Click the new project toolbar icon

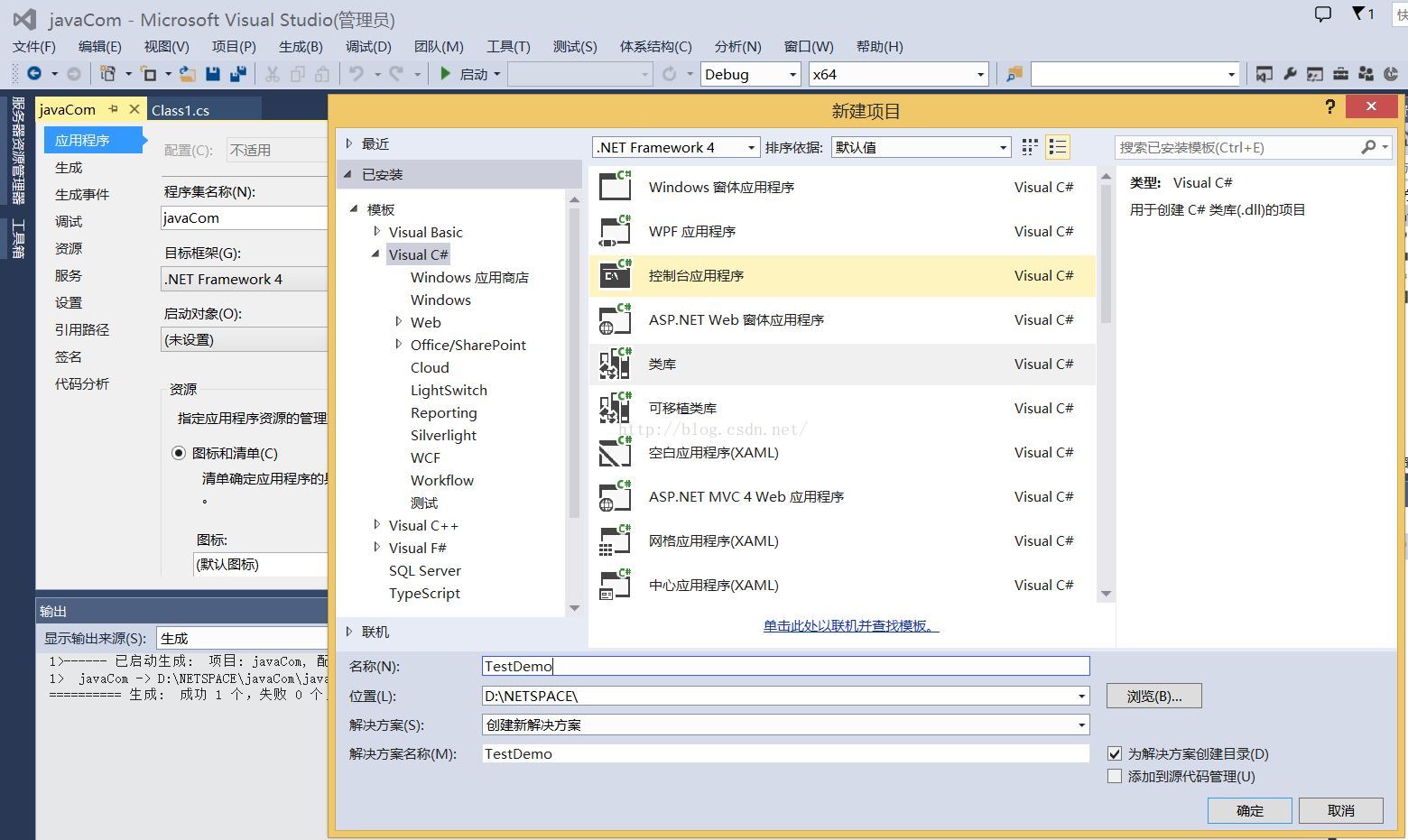[108, 74]
